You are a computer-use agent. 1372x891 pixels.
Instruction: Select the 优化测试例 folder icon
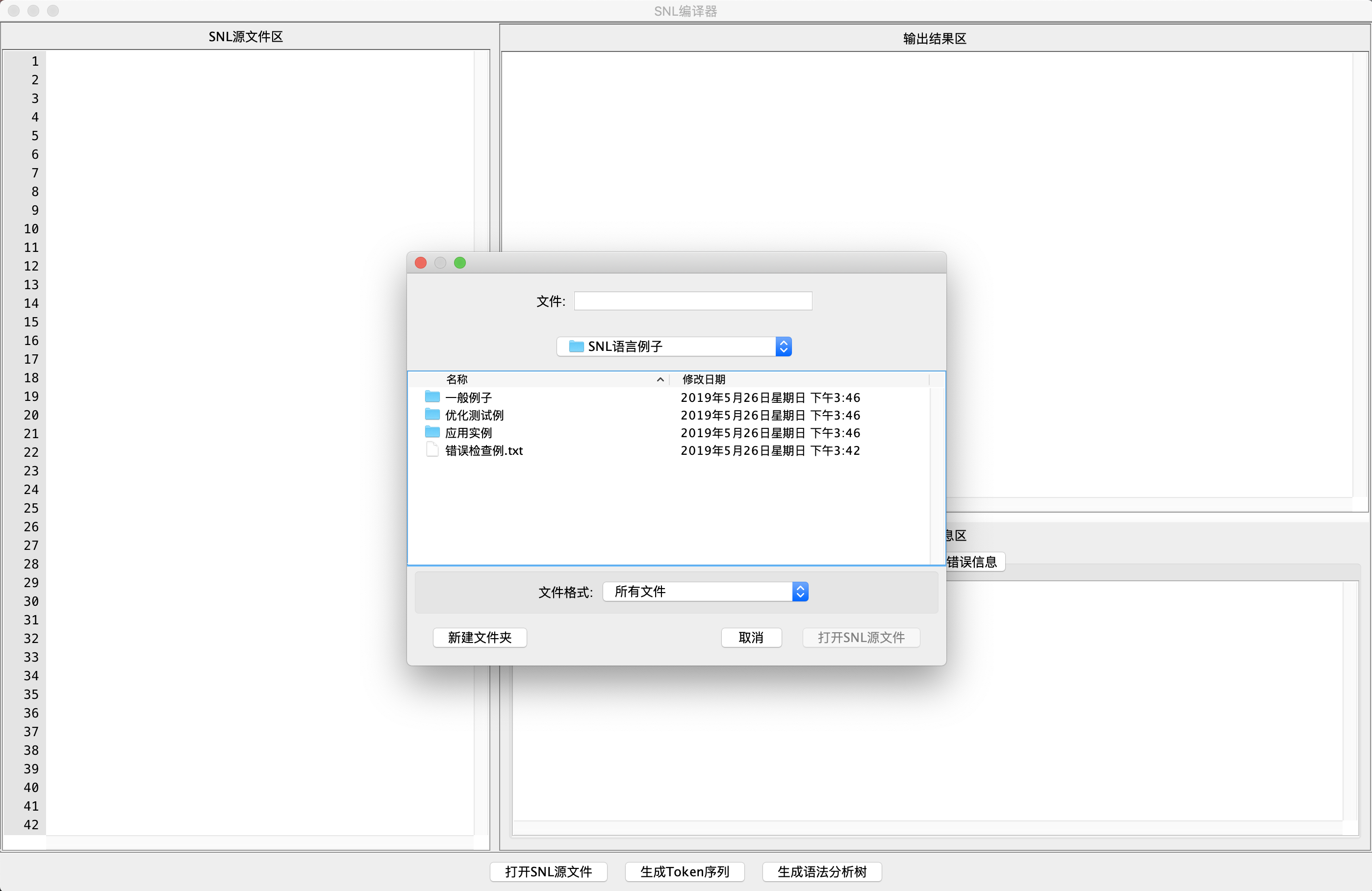click(x=432, y=414)
